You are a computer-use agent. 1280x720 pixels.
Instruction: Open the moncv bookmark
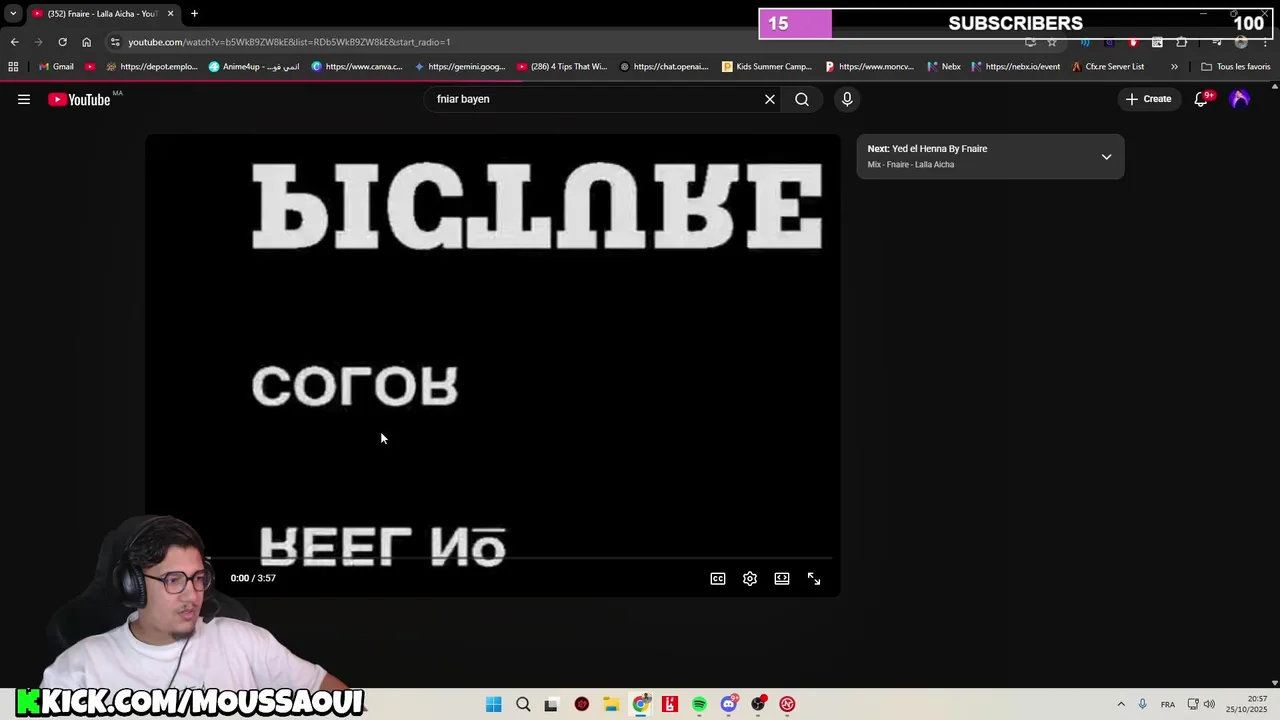[869, 67]
